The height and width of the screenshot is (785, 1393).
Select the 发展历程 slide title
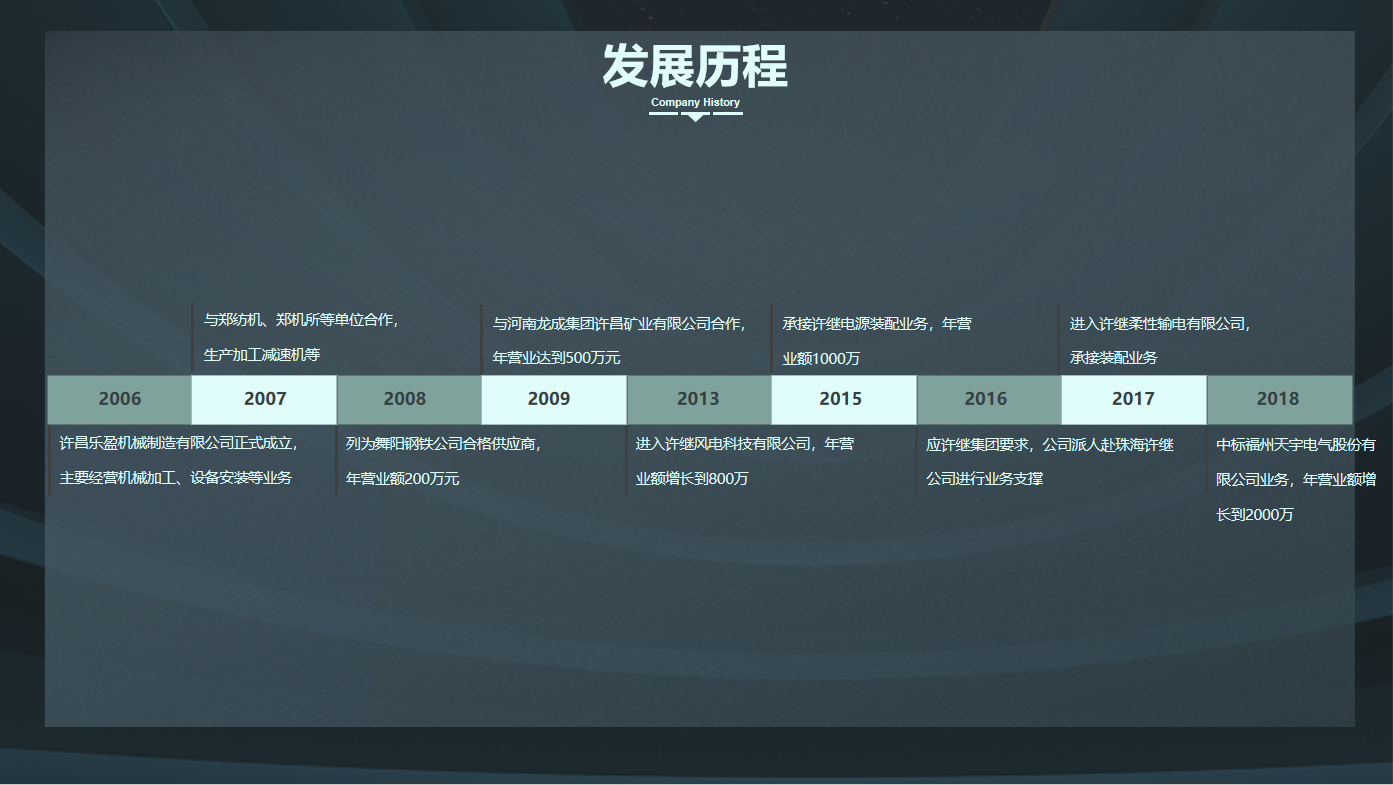695,67
